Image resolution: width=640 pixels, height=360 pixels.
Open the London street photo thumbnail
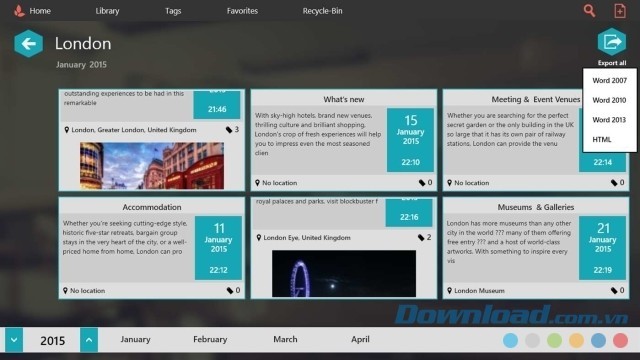(x=152, y=166)
